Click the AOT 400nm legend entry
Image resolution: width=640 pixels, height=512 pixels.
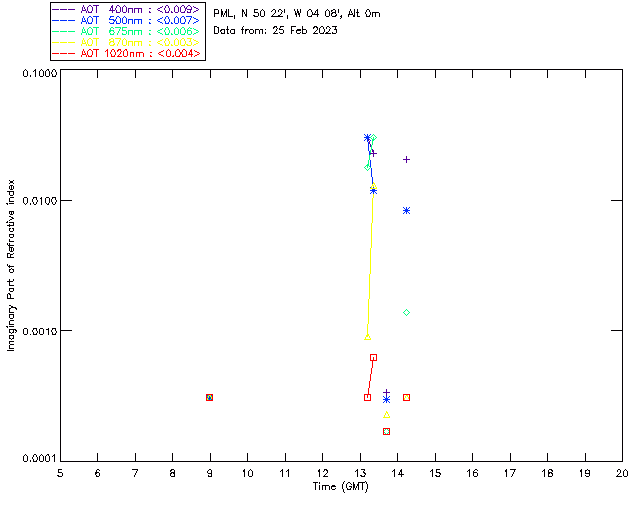(127, 9)
